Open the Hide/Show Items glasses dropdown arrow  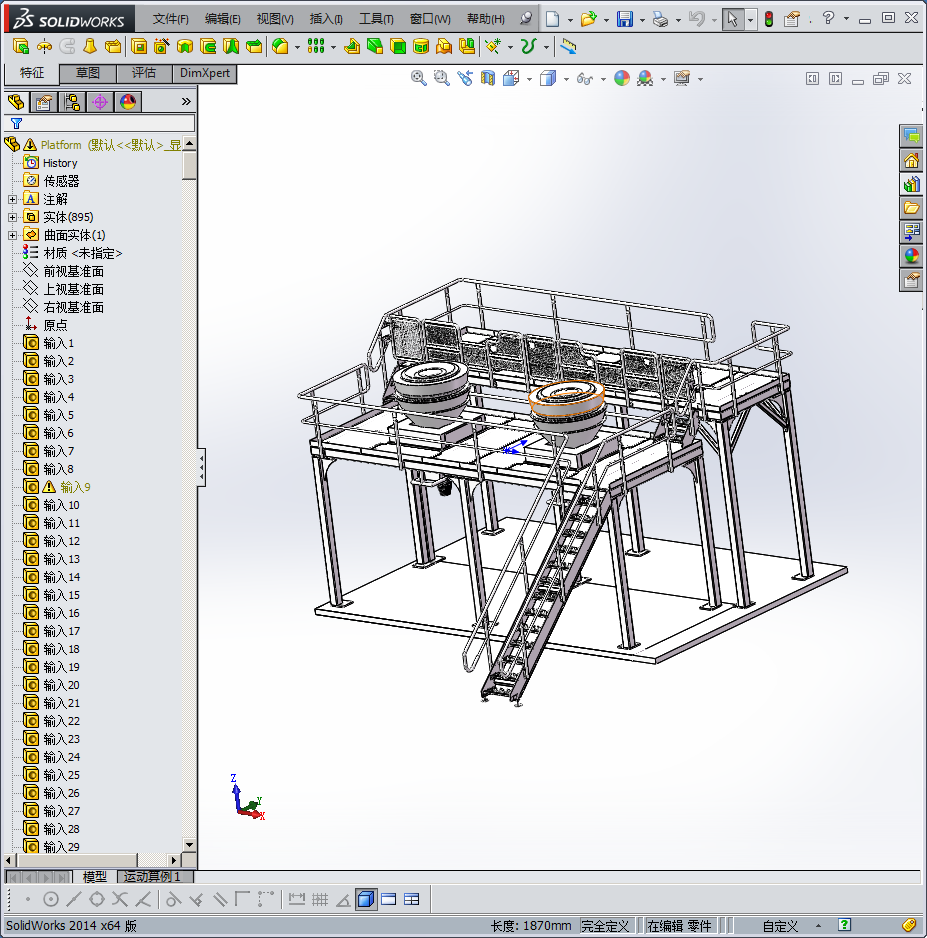[x=602, y=79]
